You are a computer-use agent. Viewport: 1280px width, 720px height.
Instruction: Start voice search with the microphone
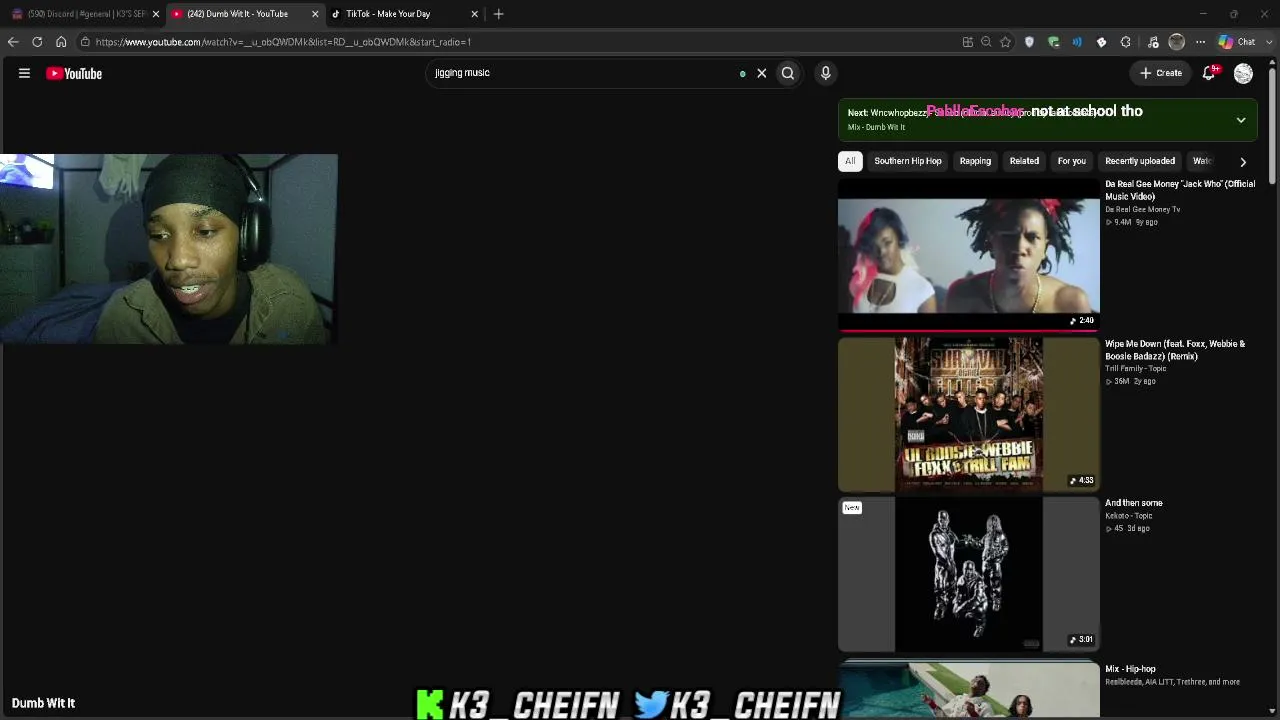[825, 73]
